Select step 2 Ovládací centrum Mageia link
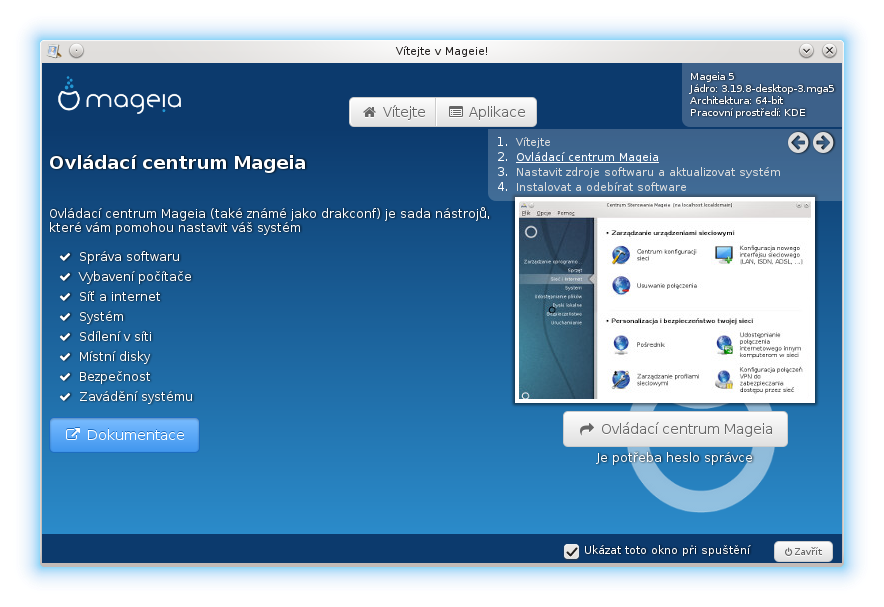Image resolution: width=884 pixels, height=607 pixels. pyautogui.click(x=587, y=157)
